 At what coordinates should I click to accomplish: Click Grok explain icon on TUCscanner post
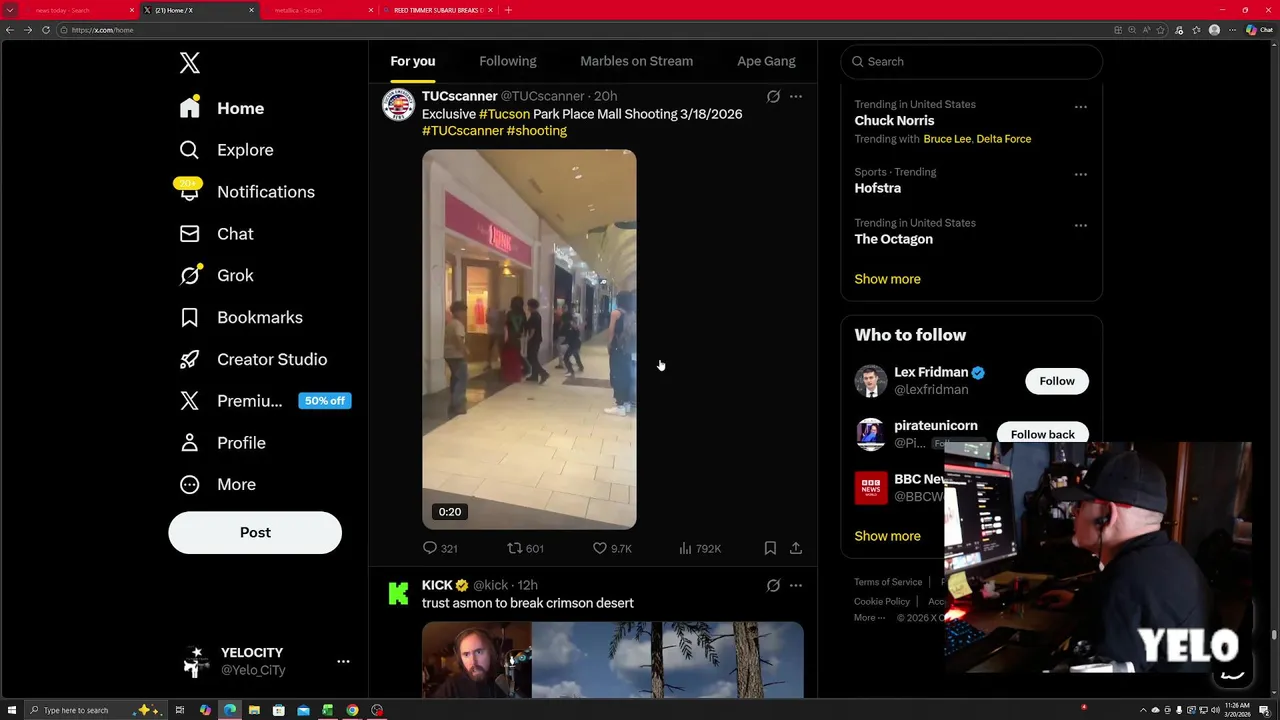[x=773, y=97]
